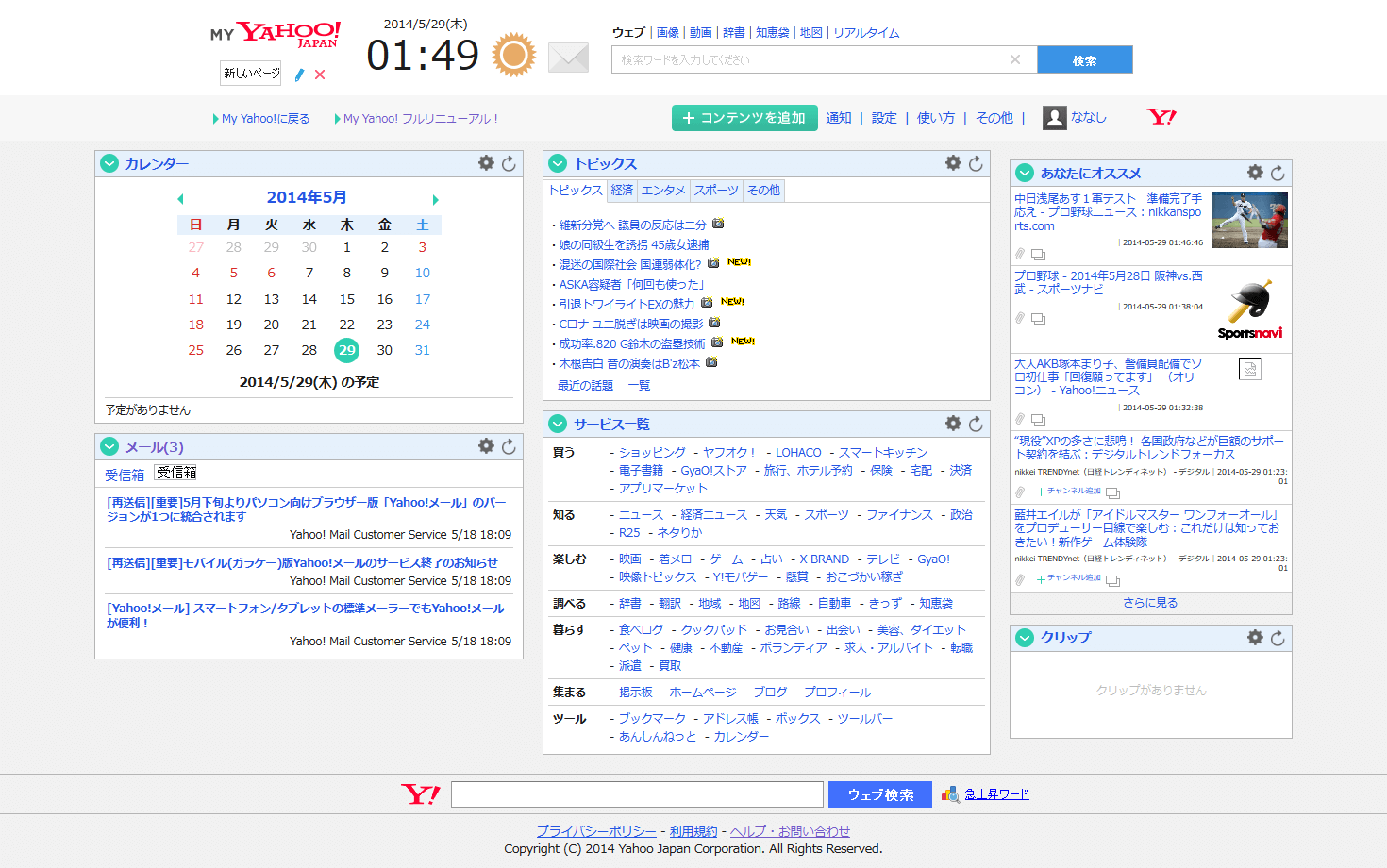The image size is (1387, 868).
Task: Switch to エンタメ topics tab
Action: pyautogui.click(x=663, y=191)
